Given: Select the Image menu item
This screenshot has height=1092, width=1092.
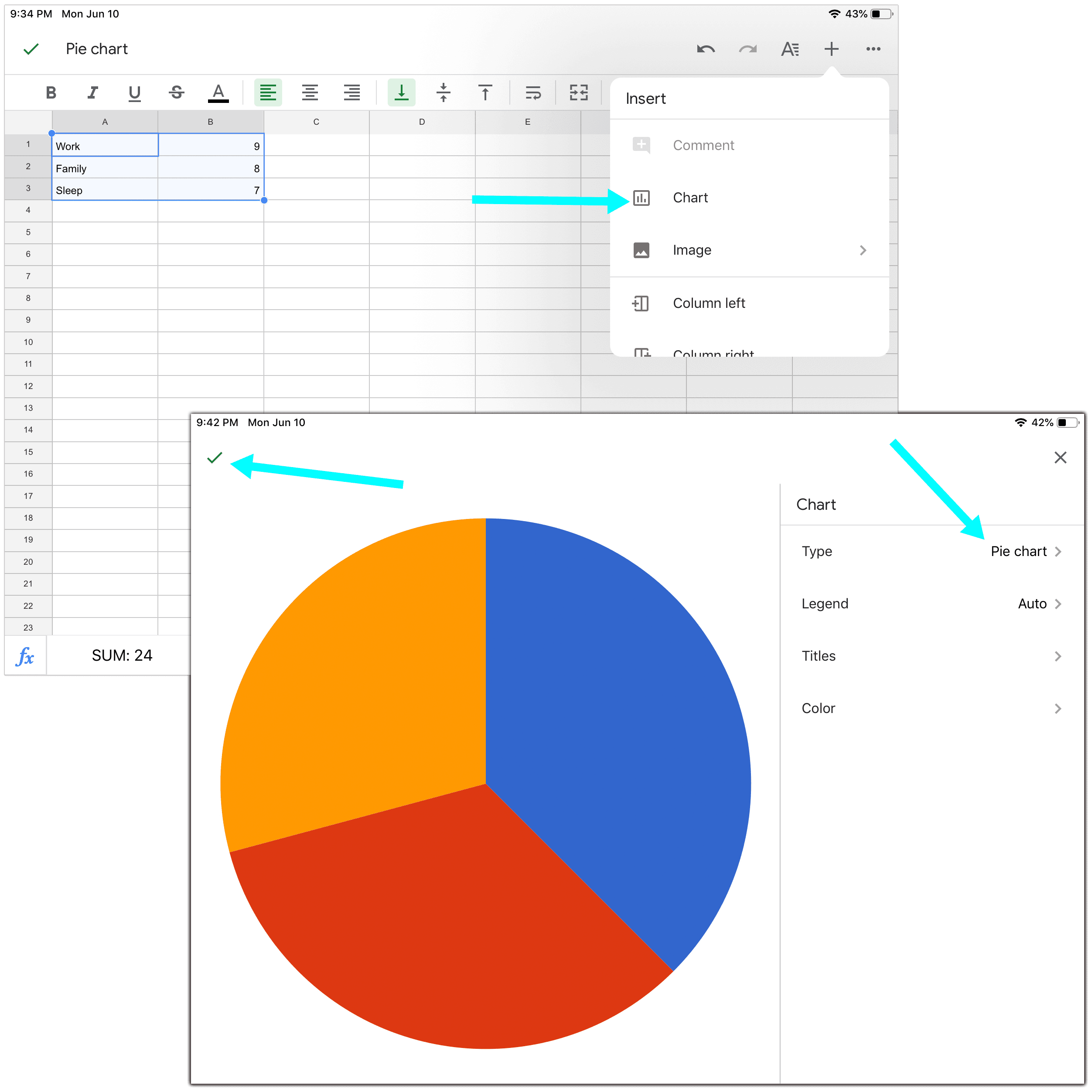Looking at the screenshot, I should point(750,250).
